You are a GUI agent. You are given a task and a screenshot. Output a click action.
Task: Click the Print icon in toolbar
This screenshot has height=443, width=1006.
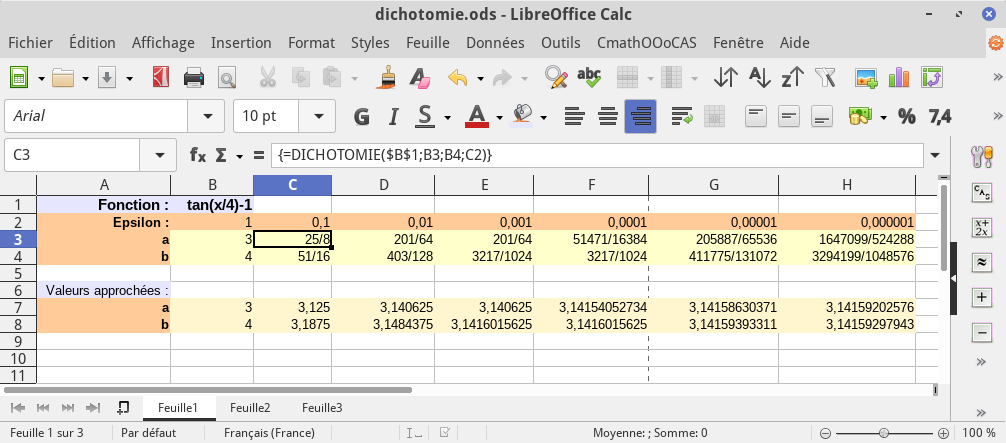[x=194, y=78]
